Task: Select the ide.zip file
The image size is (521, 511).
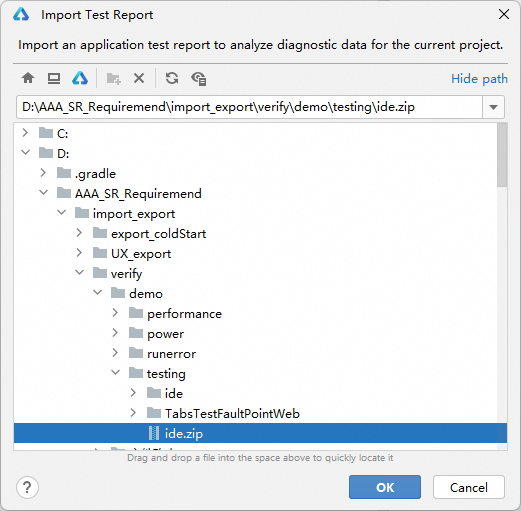Action: pyautogui.click(x=260, y=433)
